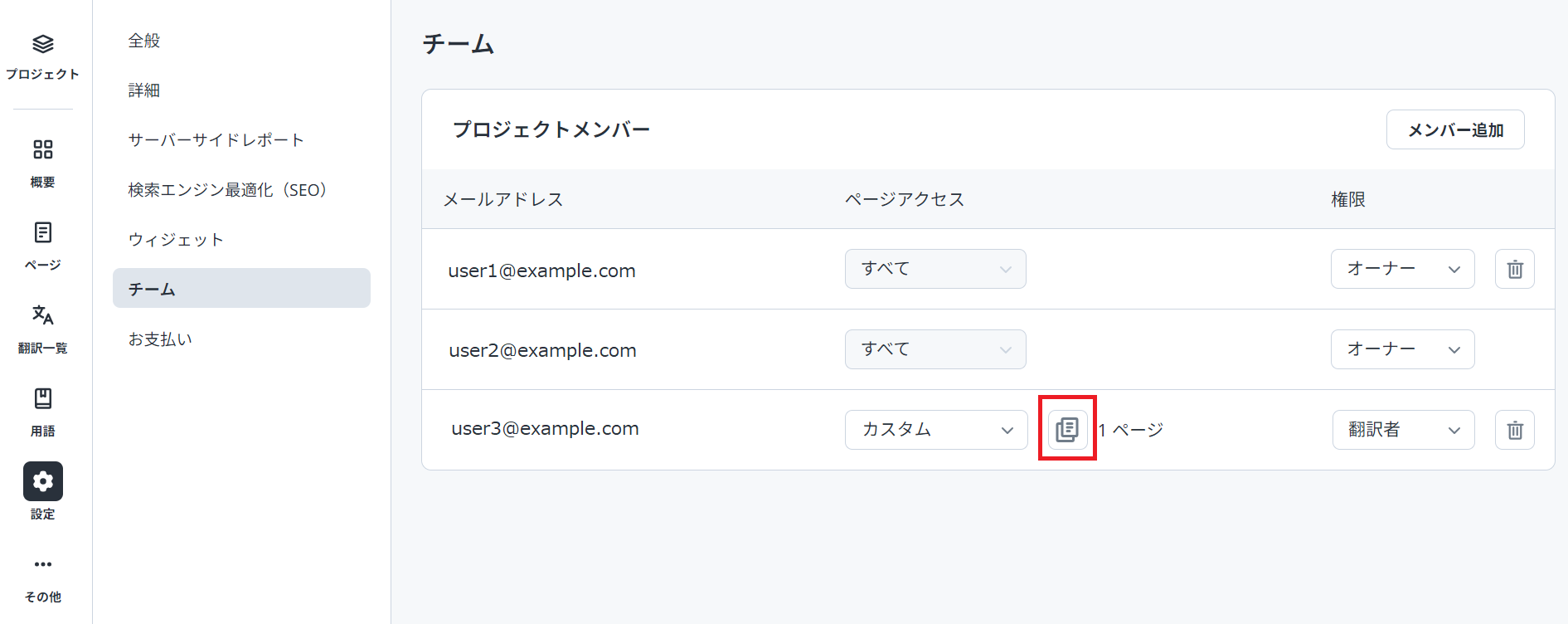The image size is (1568, 624).
Task: Click the user3@example.com email cell
Action: tap(545, 428)
